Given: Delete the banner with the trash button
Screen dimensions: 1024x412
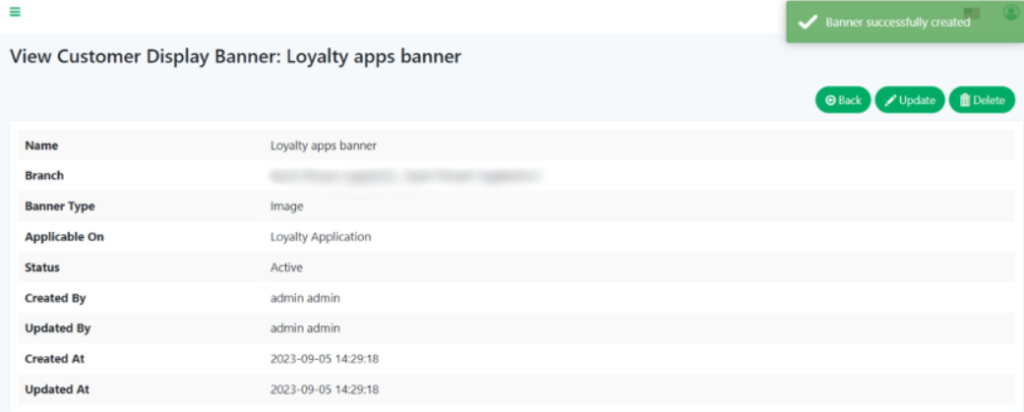Looking at the screenshot, I should tap(981, 100).
